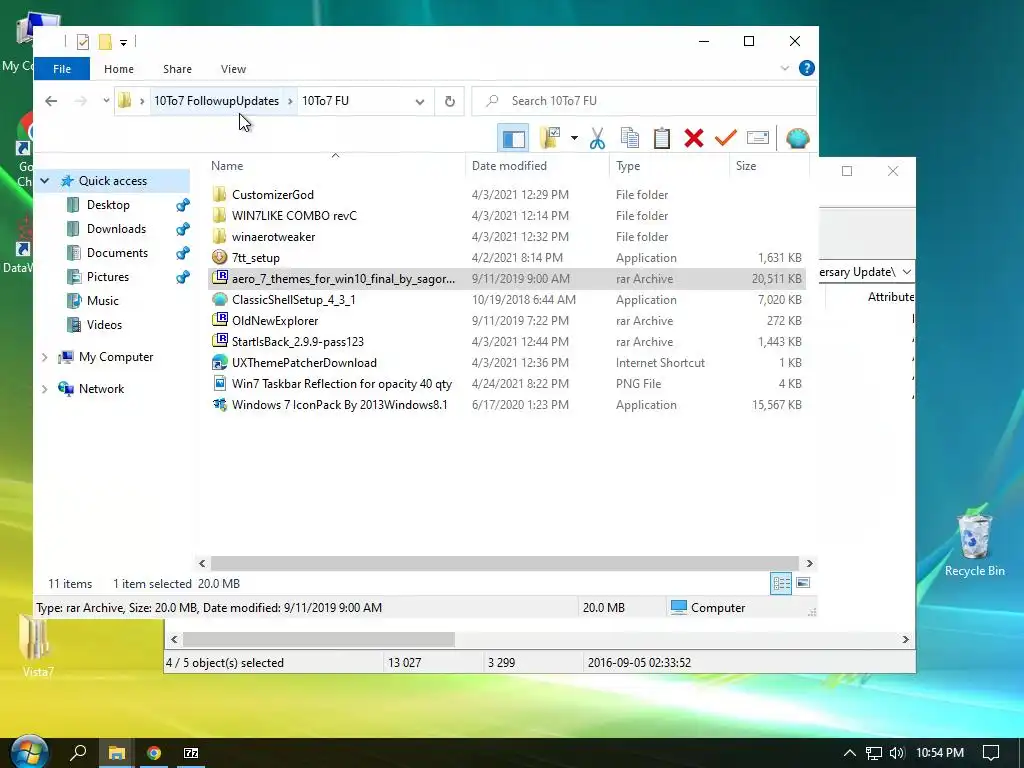Open folder options dropdown arrow in toolbar

(574, 138)
